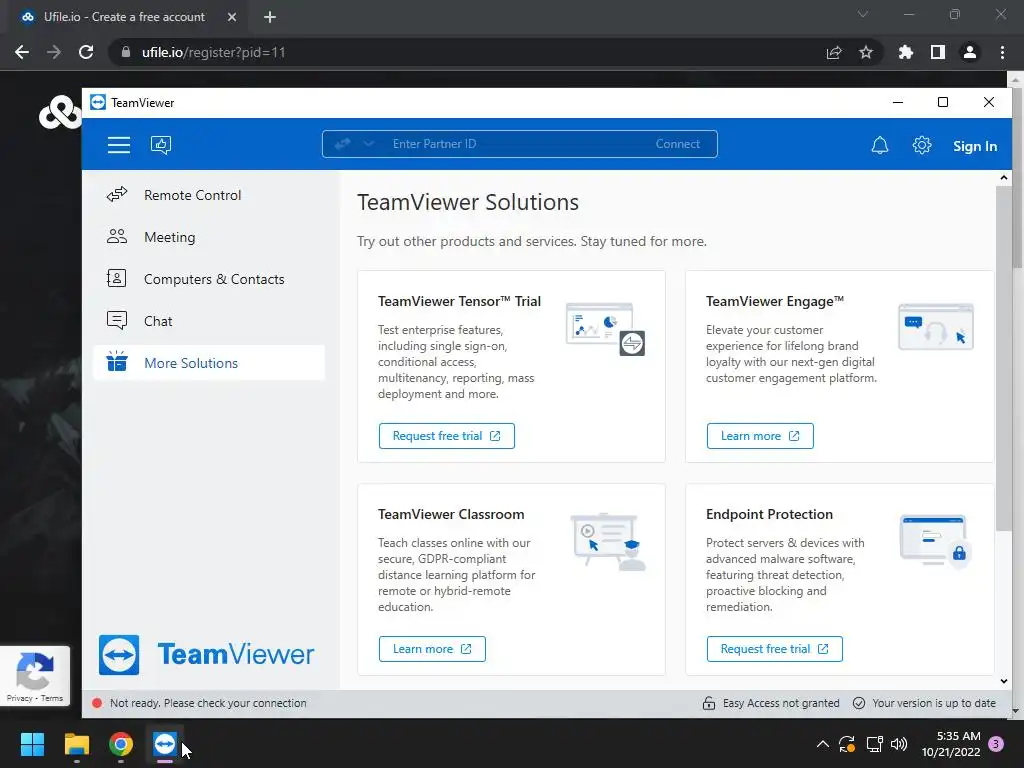Click 'Easy Access not granted' text
This screenshot has width=1024, height=768.
[x=781, y=703]
